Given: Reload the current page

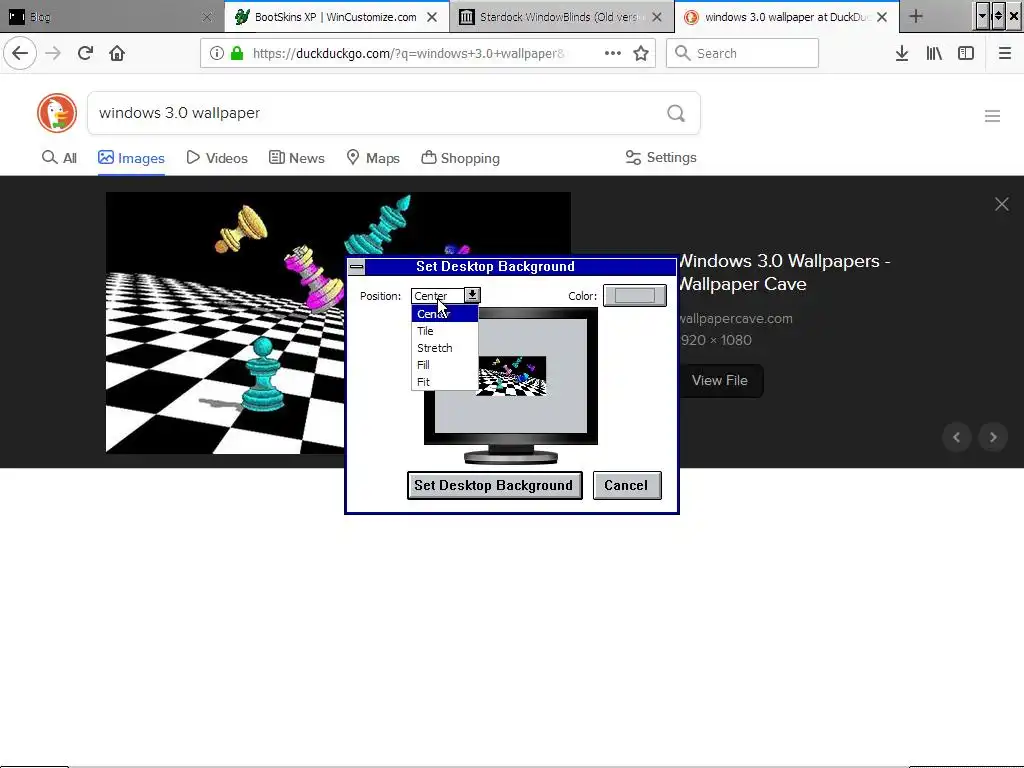Looking at the screenshot, I should coord(85,53).
